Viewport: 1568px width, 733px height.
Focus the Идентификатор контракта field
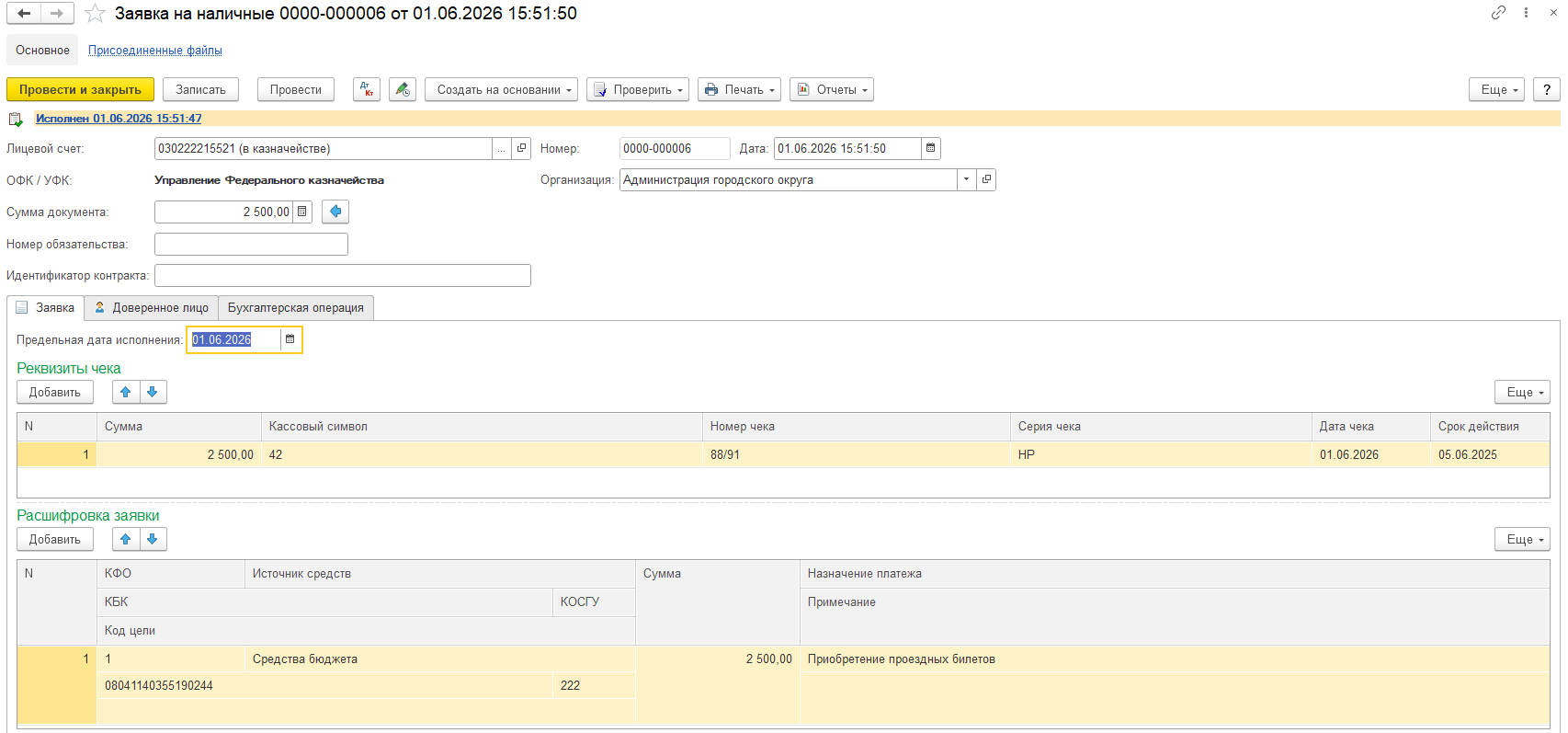[343, 275]
